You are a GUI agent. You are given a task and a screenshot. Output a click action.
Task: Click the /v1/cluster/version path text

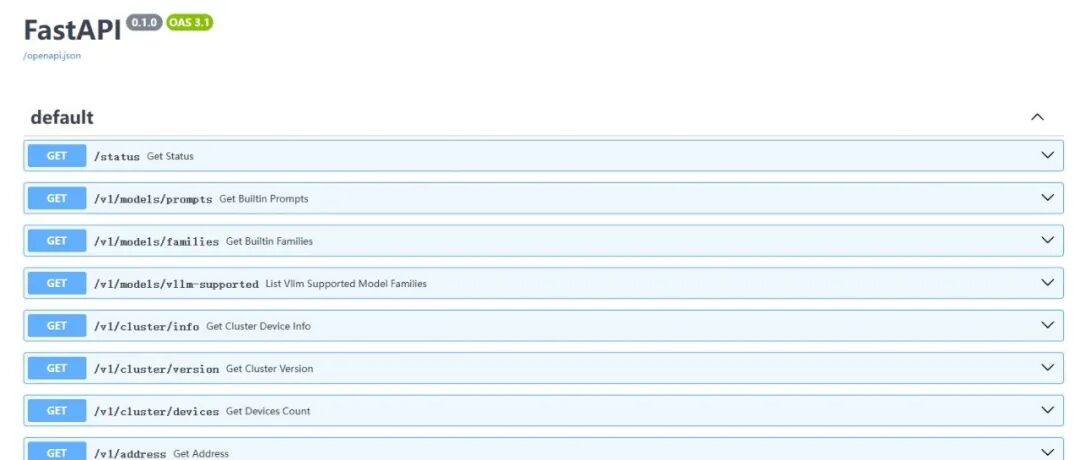156,369
